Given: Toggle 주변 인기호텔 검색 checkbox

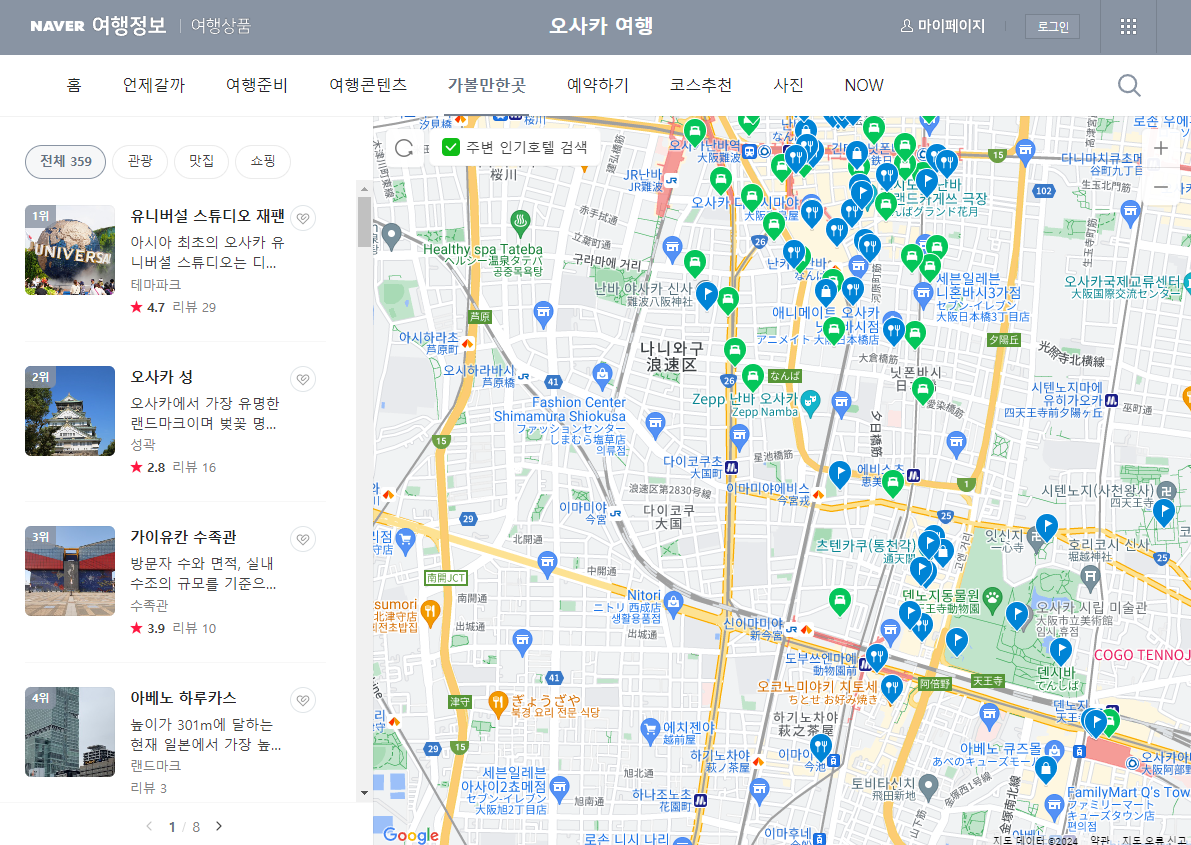Looking at the screenshot, I should click(450, 147).
